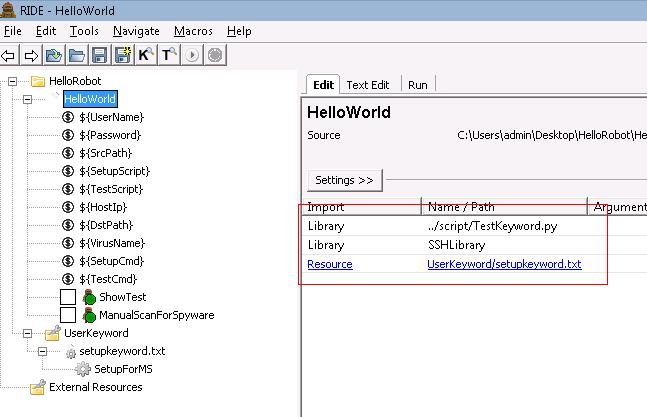Select the HelloWorld suite in tree

[x=90, y=99]
